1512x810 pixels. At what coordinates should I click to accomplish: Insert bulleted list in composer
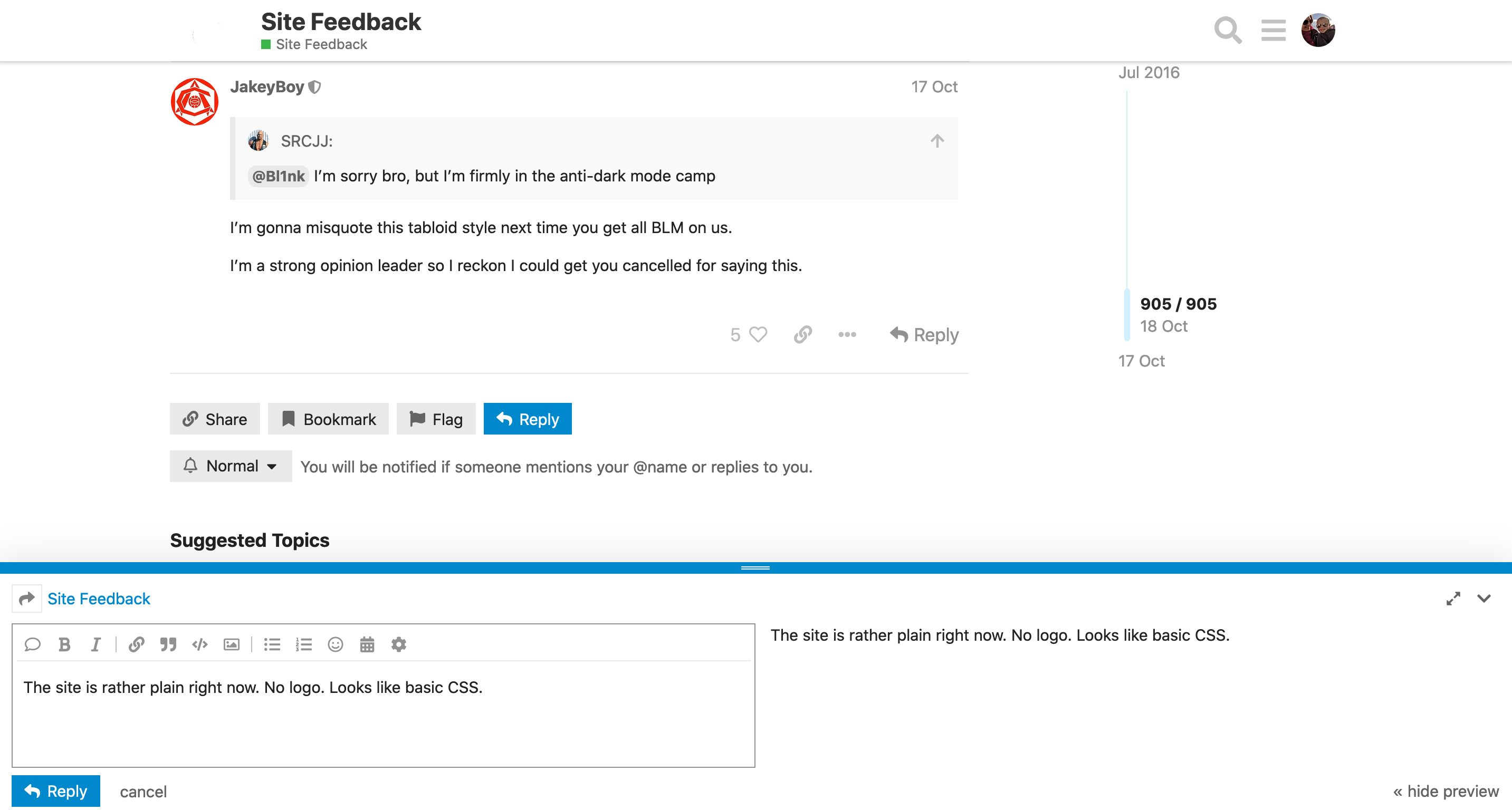[272, 644]
